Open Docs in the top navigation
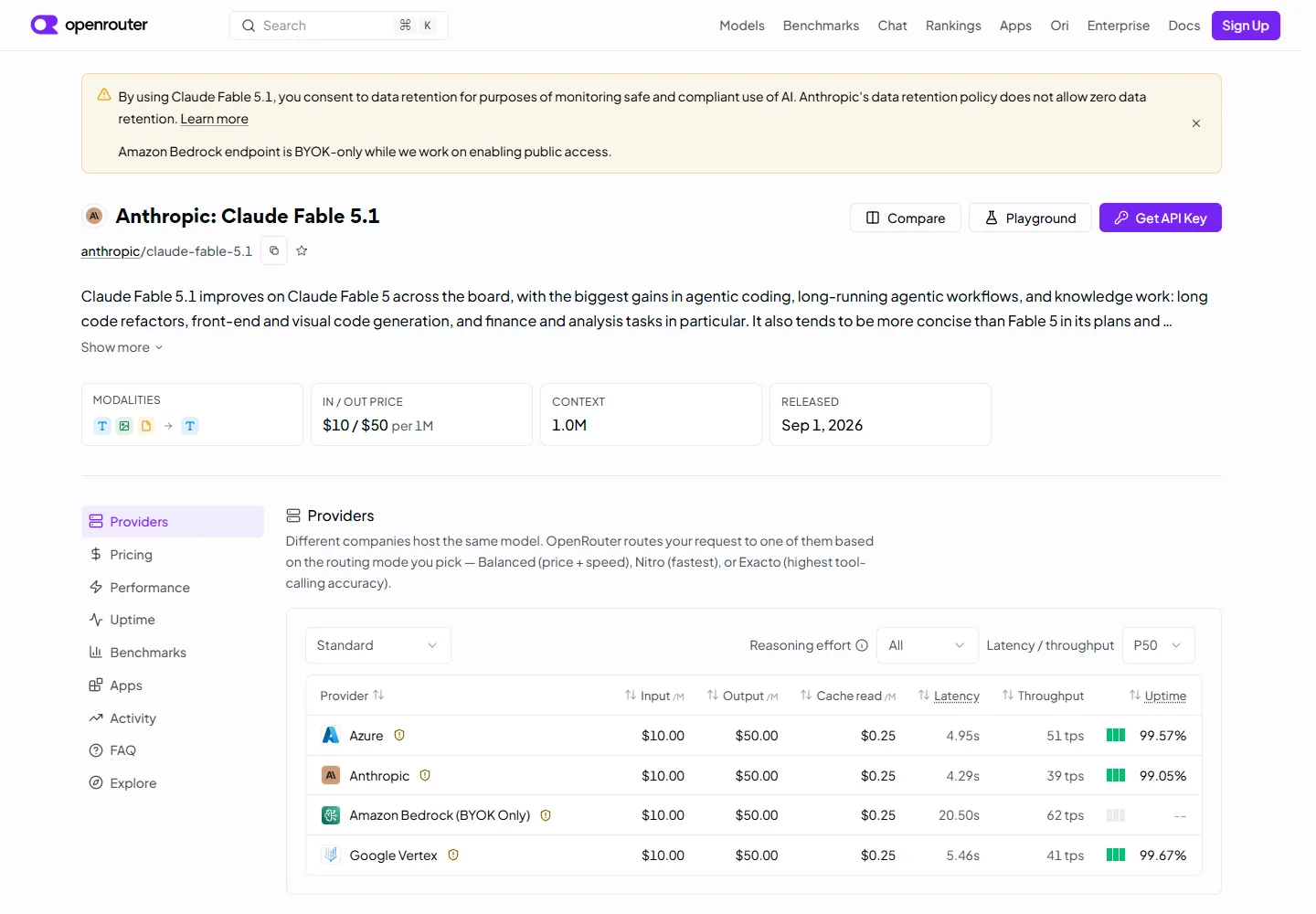This screenshot has height=914, width=1316. [x=1183, y=26]
